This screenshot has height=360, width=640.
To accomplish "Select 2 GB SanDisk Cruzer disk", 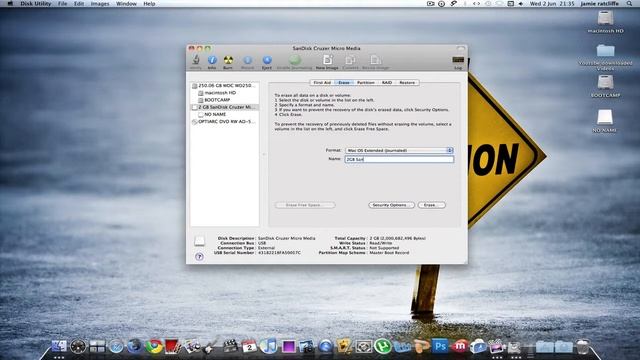I will point(224,107).
